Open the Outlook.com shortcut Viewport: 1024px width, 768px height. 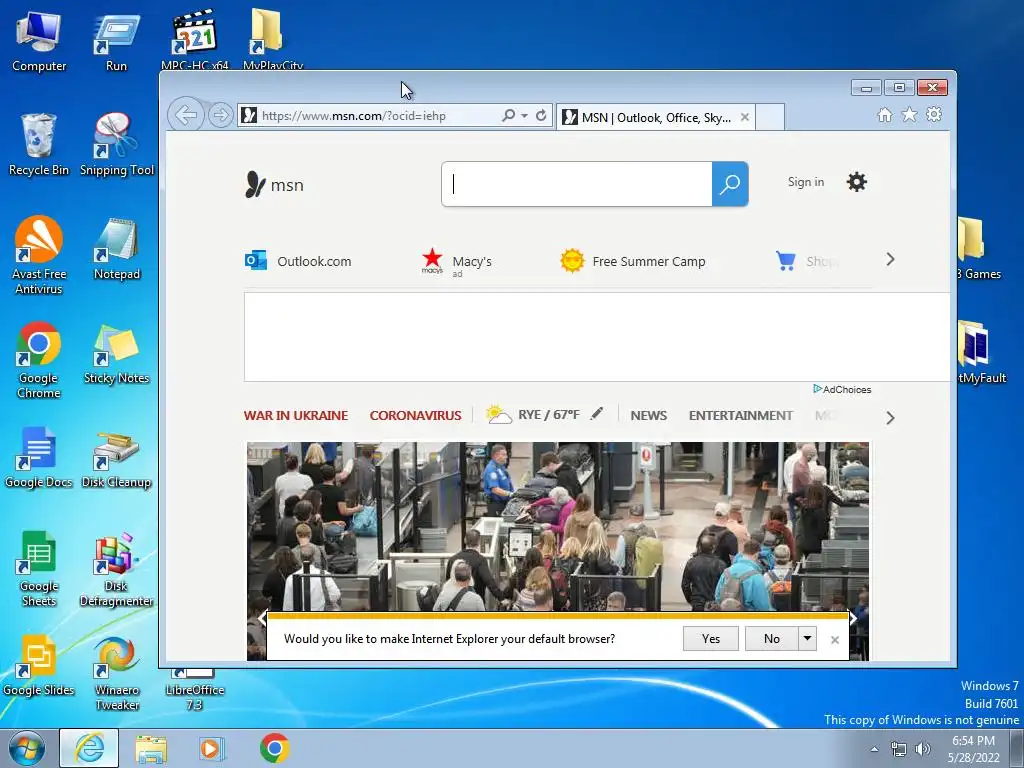[x=298, y=261]
